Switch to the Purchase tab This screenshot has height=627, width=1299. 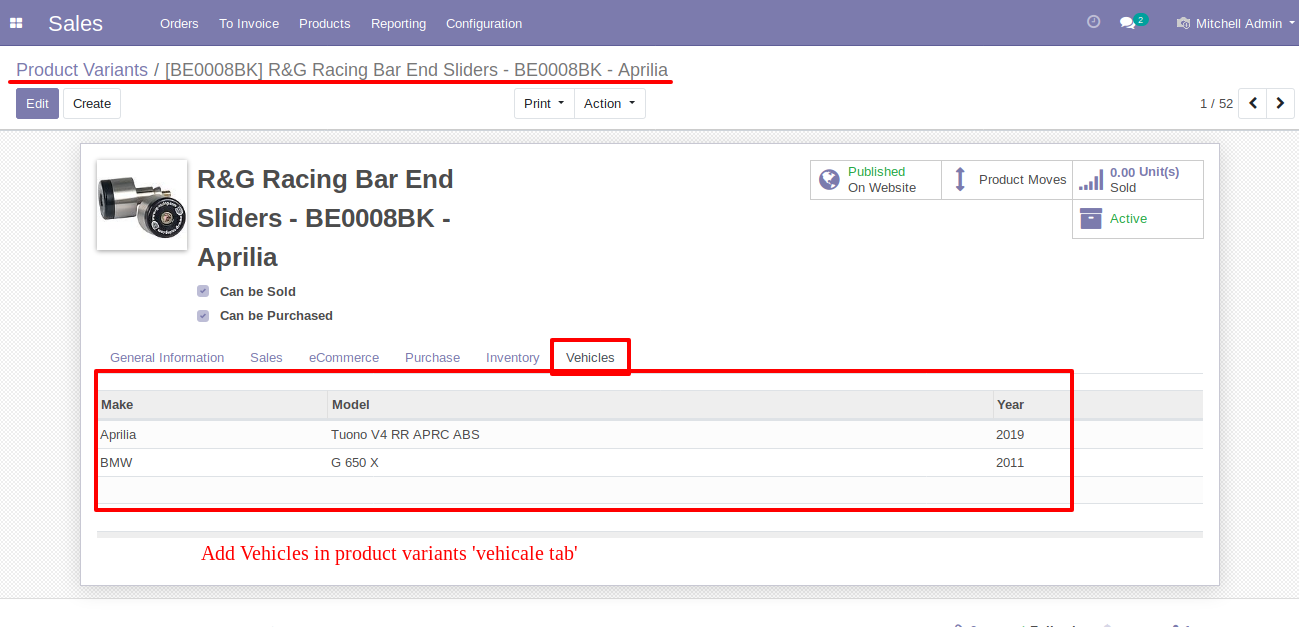[x=432, y=357]
